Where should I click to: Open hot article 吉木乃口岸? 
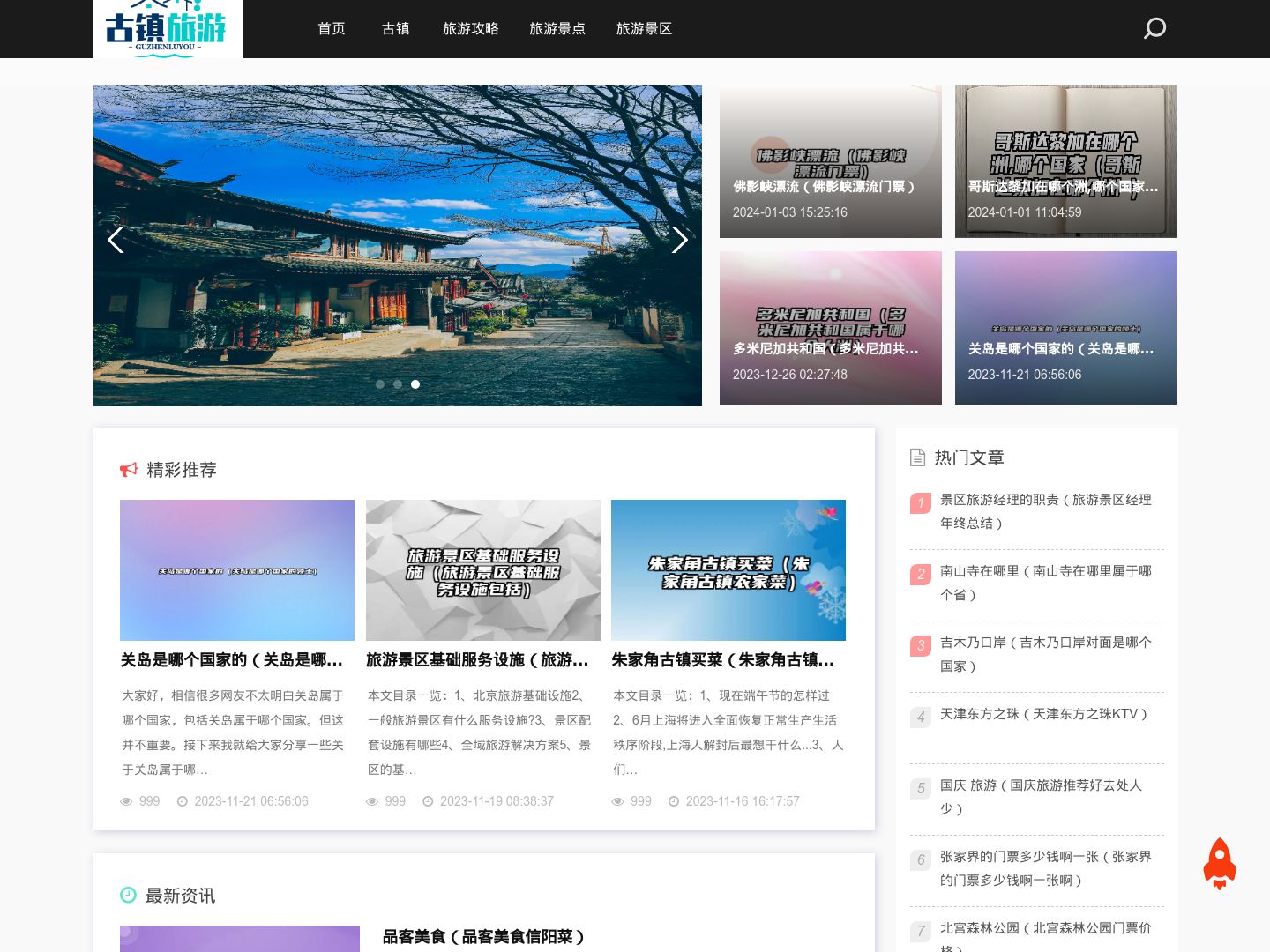(x=1046, y=654)
